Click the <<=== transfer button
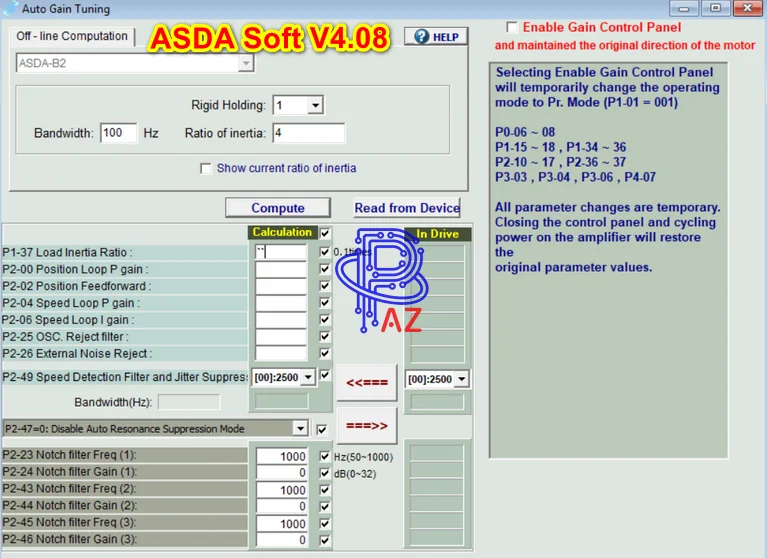Image resolution: width=767 pixels, height=558 pixels. coord(367,382)
